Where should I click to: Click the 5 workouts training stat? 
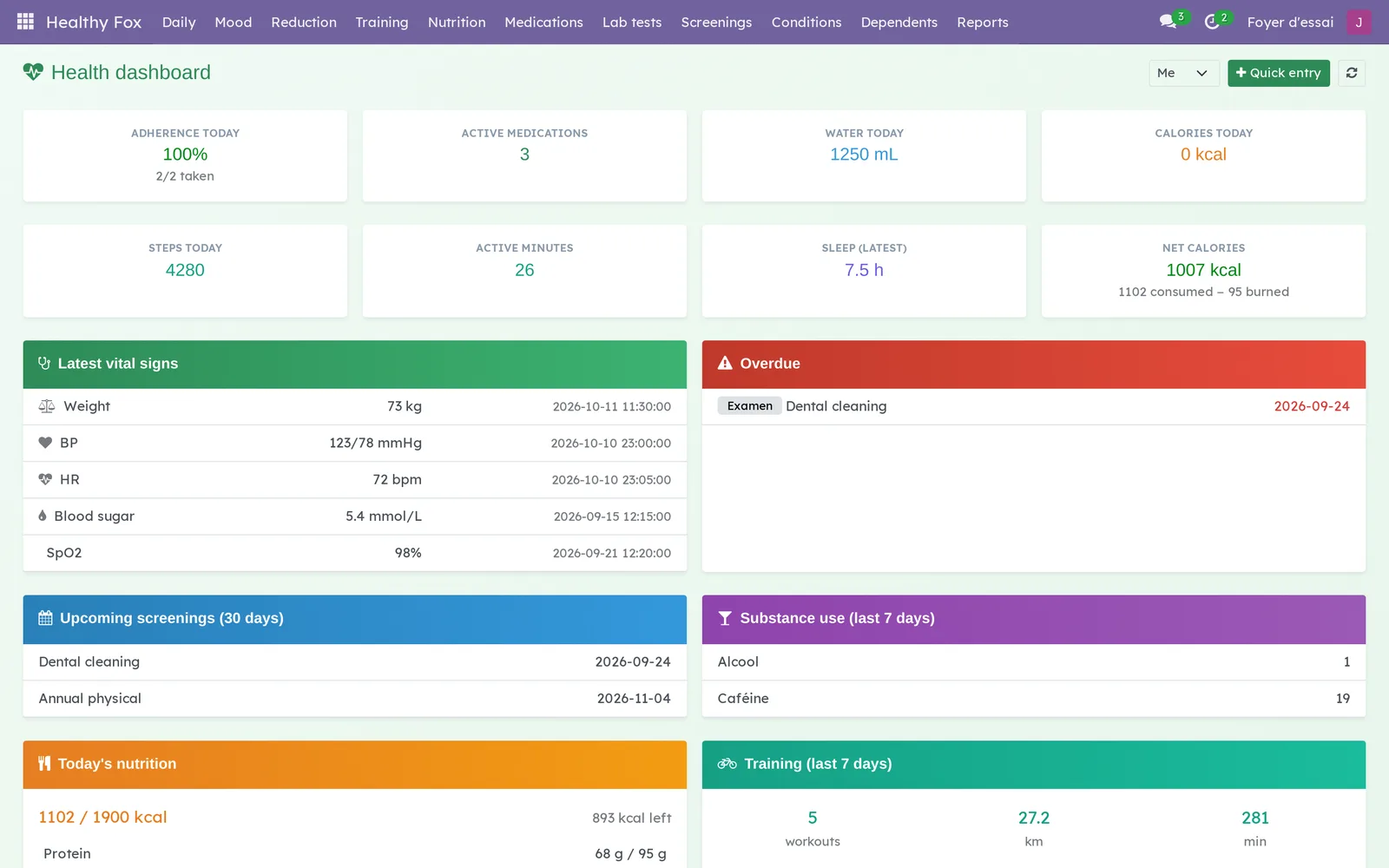tap(813, 828)
